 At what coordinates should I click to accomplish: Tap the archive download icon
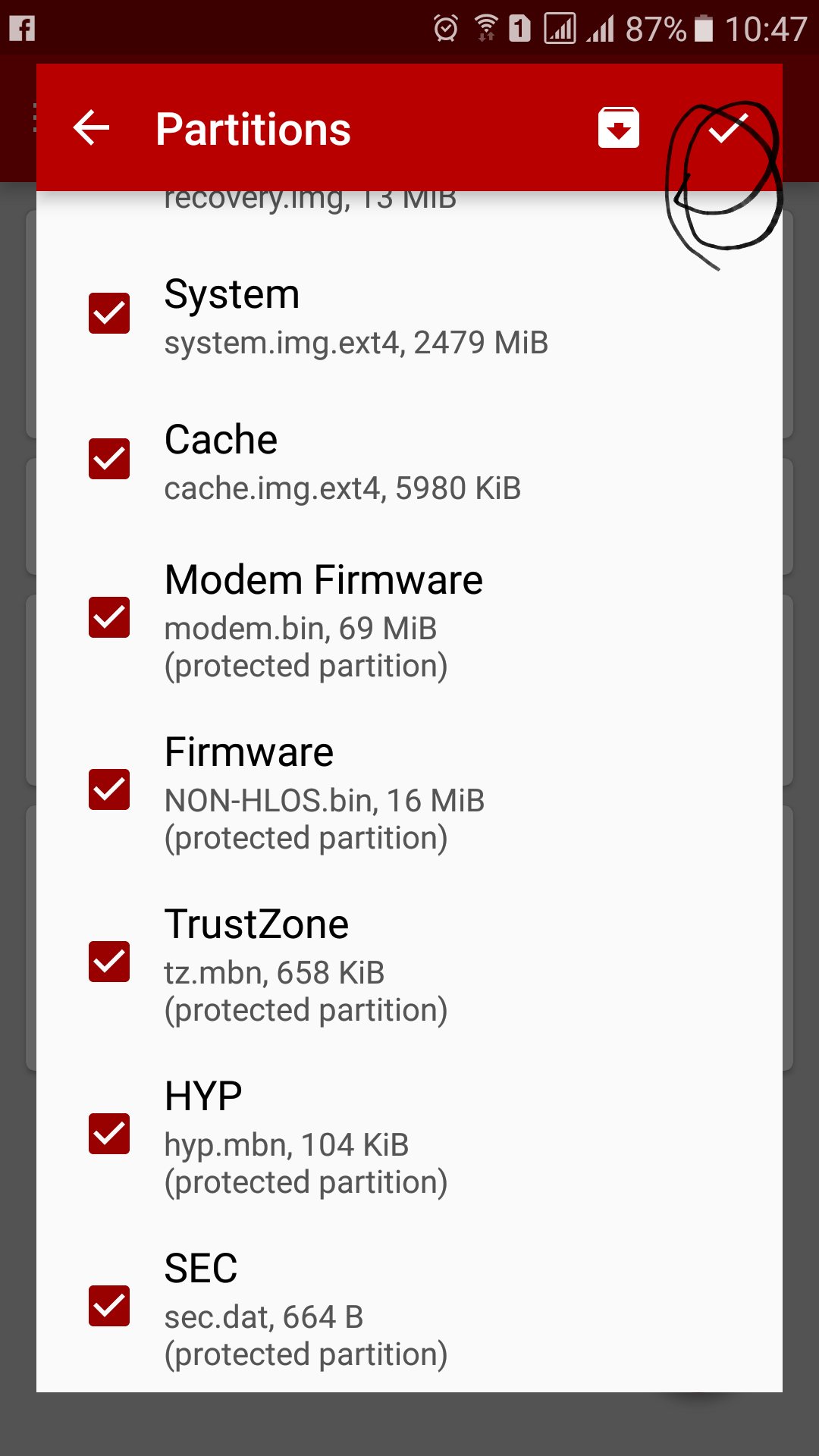618,127
